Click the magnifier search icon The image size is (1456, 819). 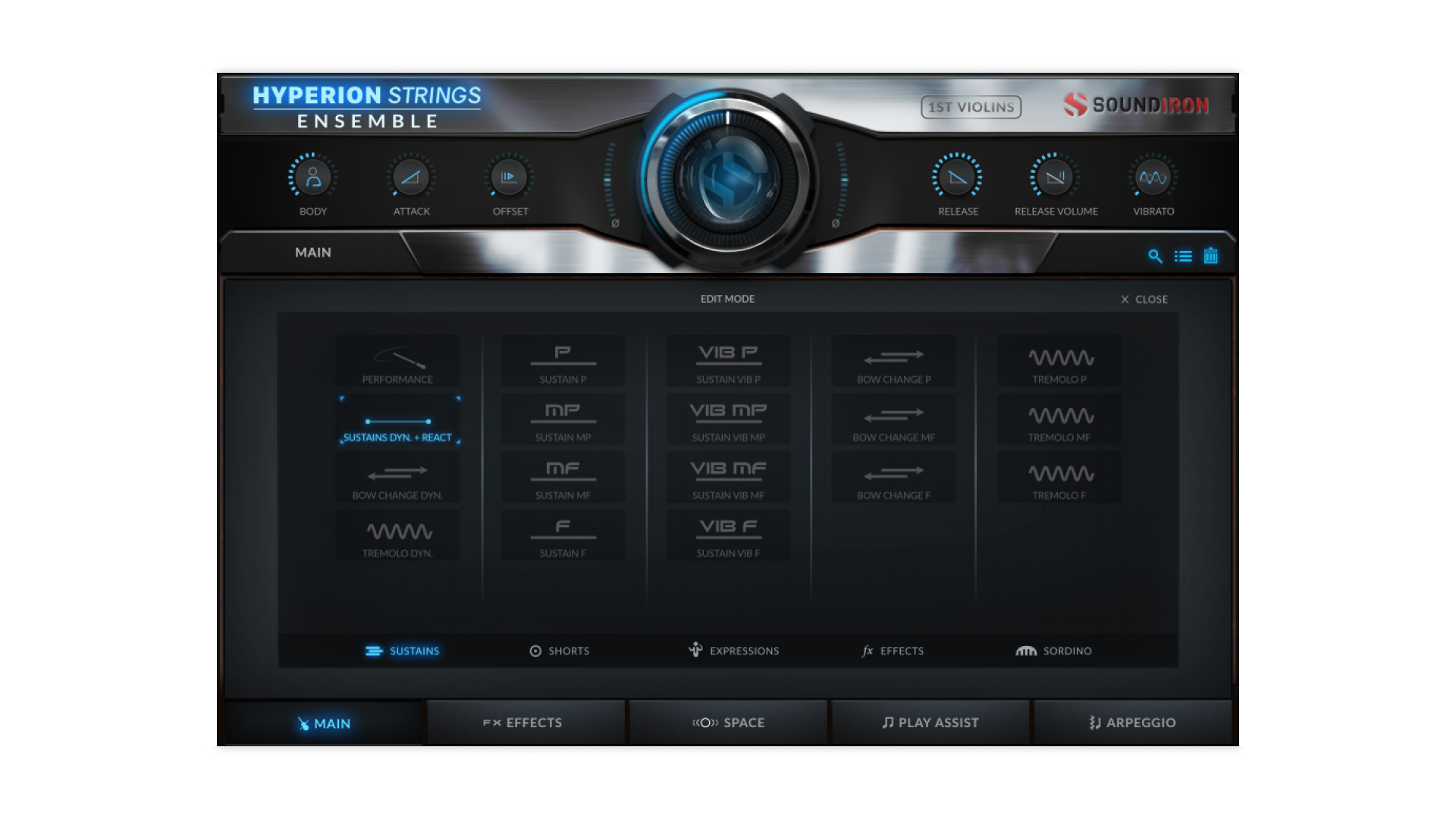[1155, 256]
